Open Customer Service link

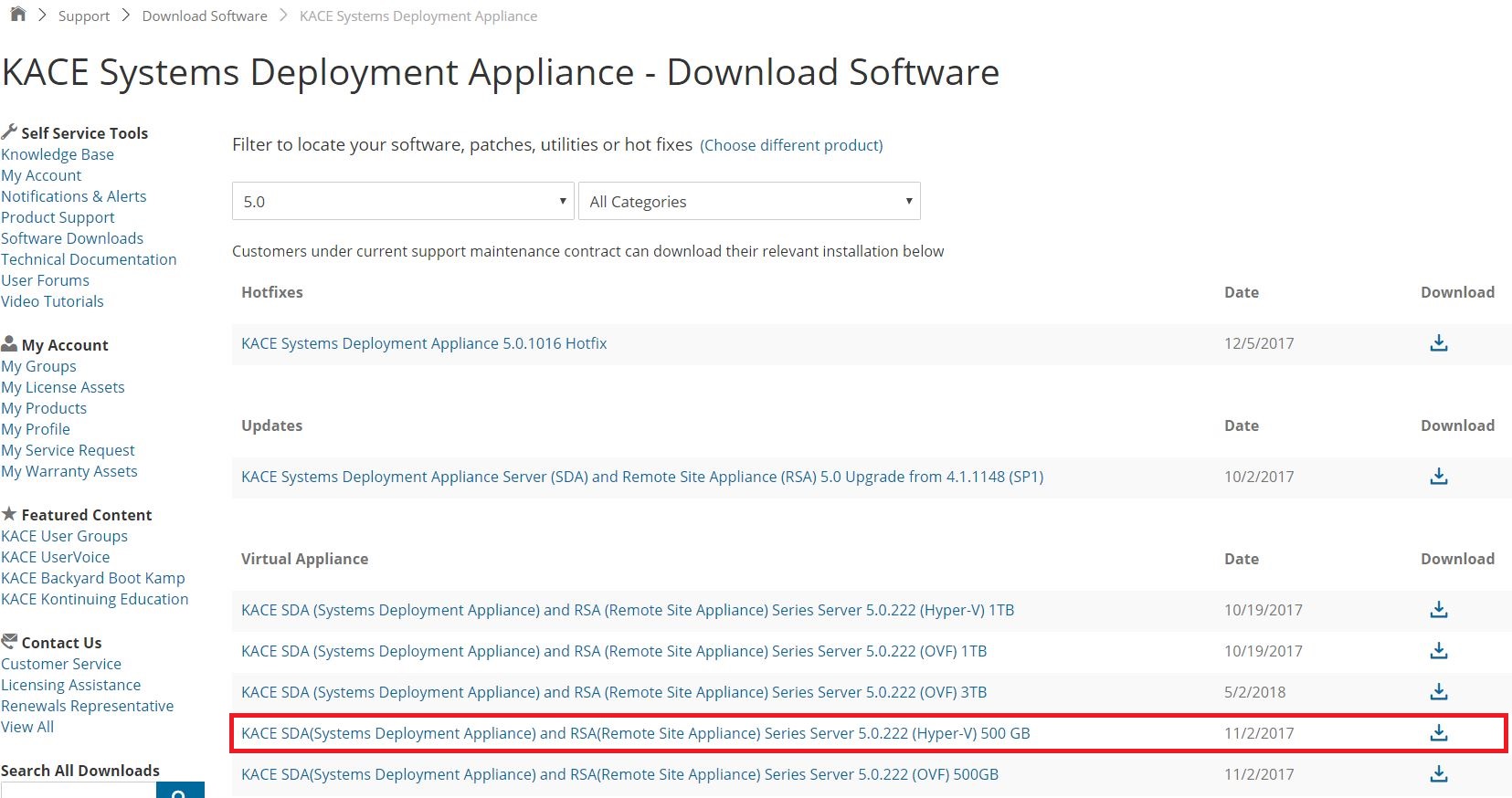(61, 664)
